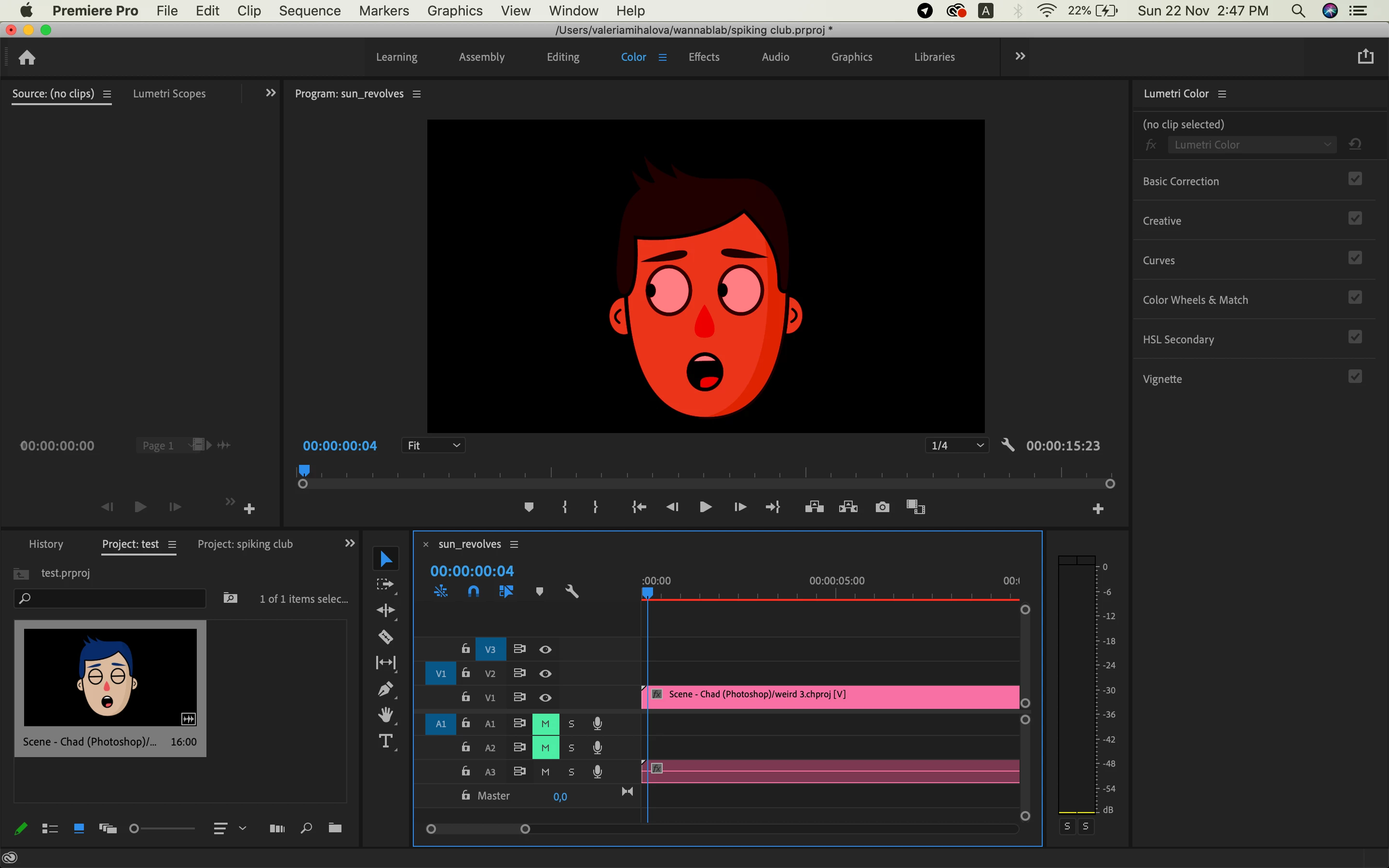Screen dimensions: 1389x868
Task: Mute track A3
Action: pos(545,772)
